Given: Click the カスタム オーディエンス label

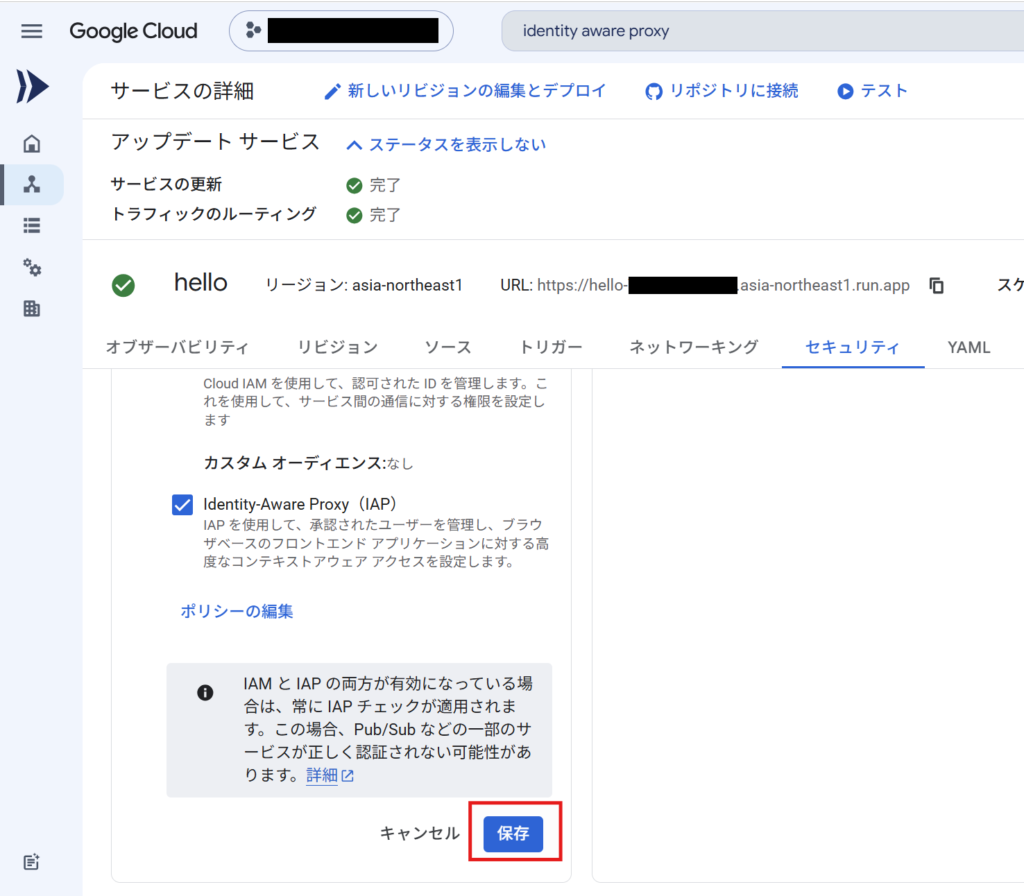Looking at the screenshot, I should (x=294, y=463).
